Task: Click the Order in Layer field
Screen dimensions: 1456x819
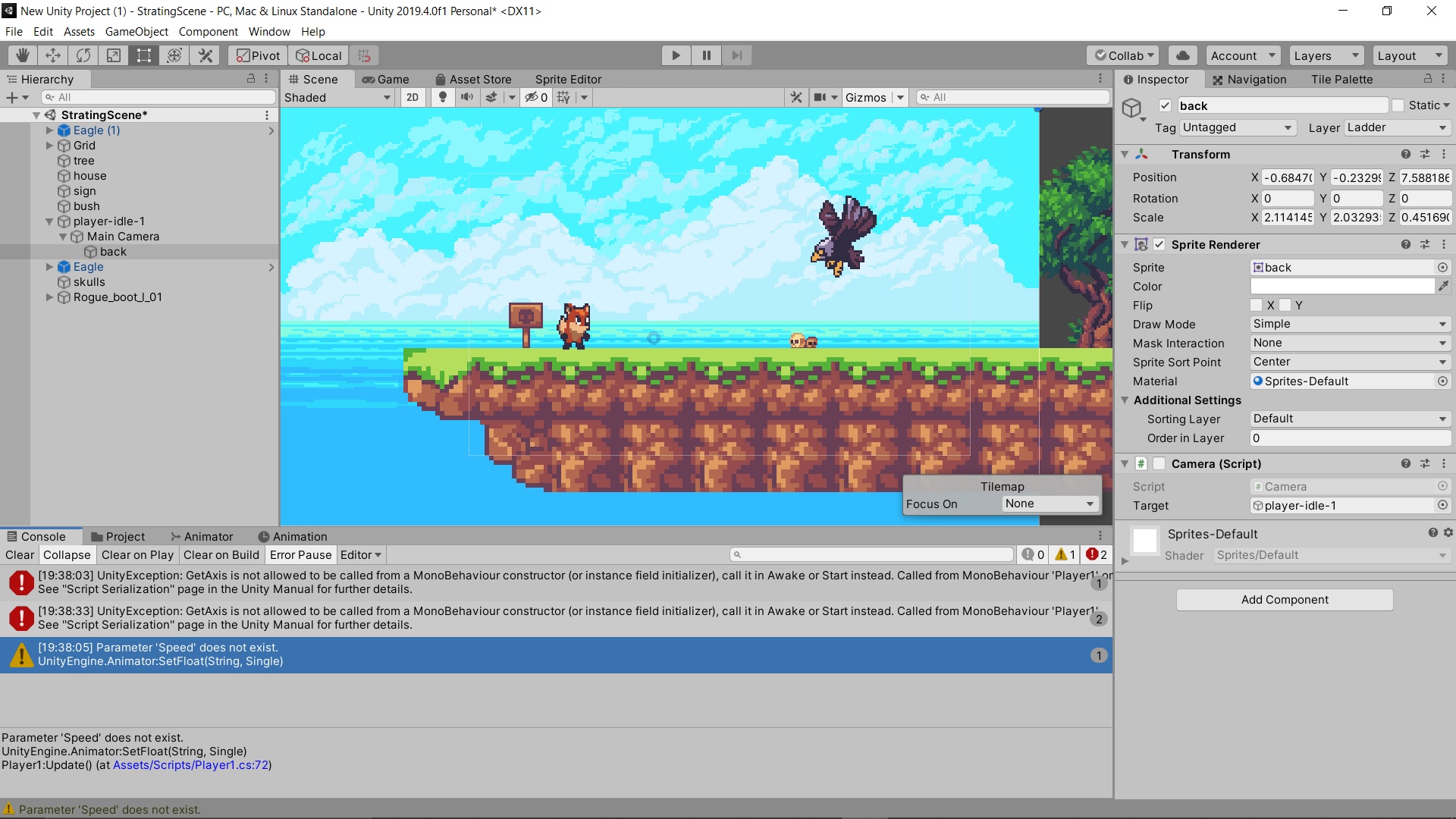Action: click(1350, 438)
